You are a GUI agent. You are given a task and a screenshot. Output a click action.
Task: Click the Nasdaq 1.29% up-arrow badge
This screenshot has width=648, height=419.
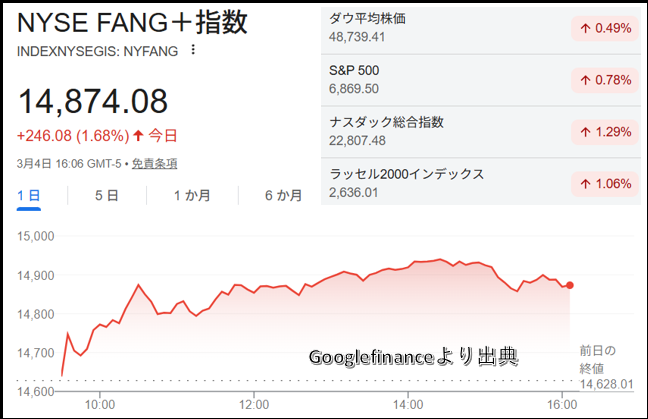(x=606, y=131)
